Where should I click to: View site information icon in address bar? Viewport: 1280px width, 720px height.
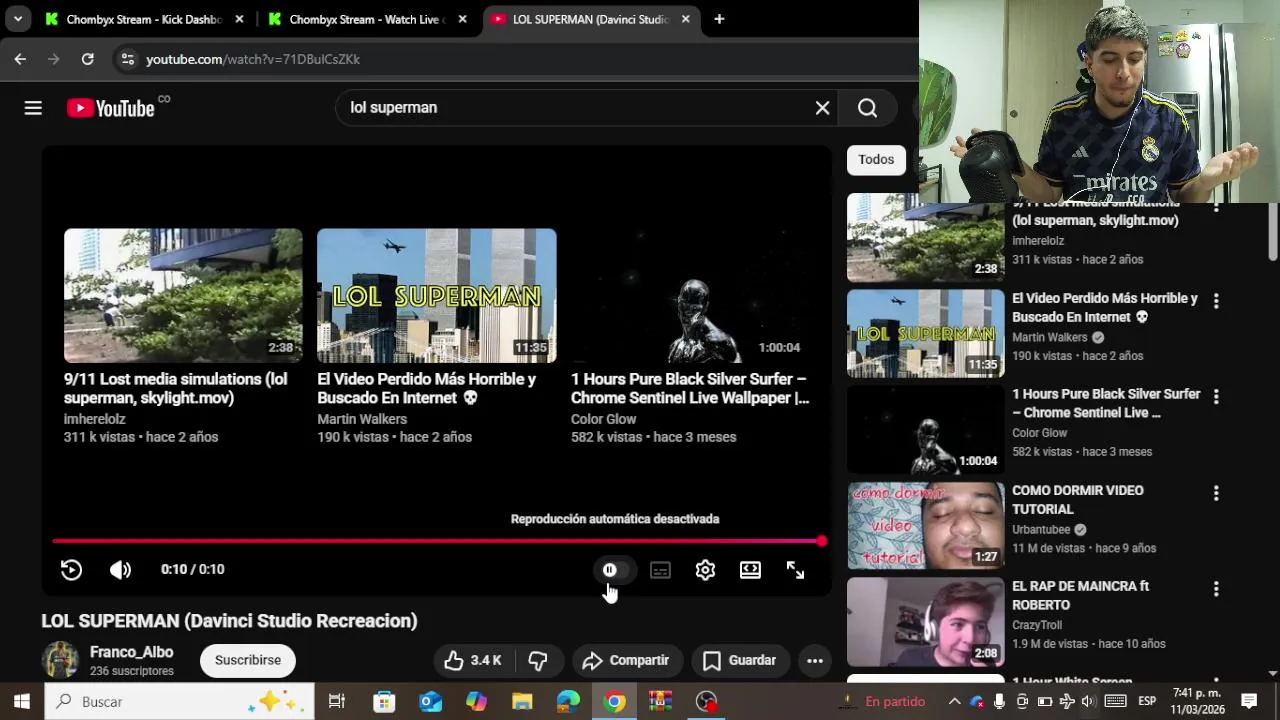(x=127, y=59)
